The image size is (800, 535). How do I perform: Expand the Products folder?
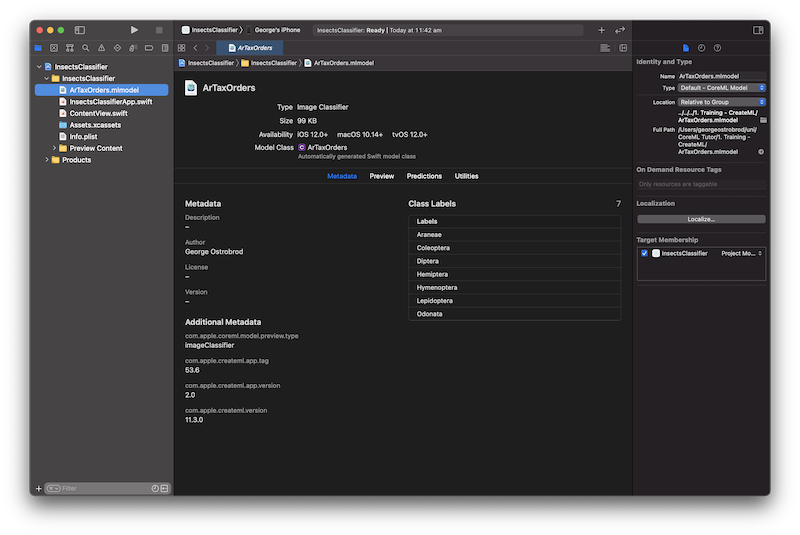click(46, 160)
